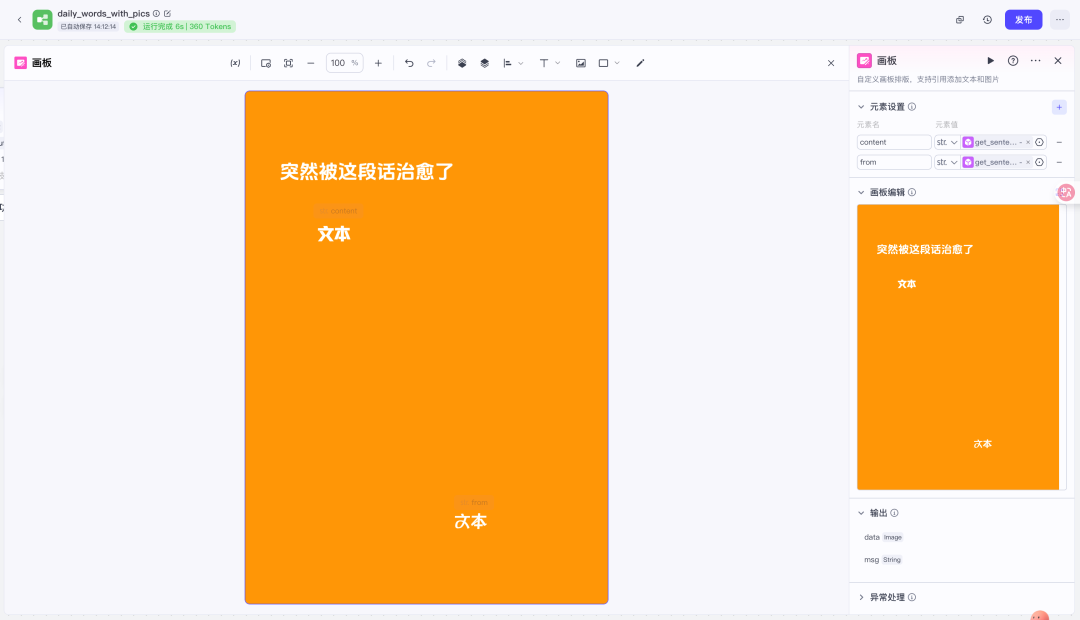Open the str type dropdown for content
The height and width of the screenshot is (620, 1080).
click(x=949, y=141)
